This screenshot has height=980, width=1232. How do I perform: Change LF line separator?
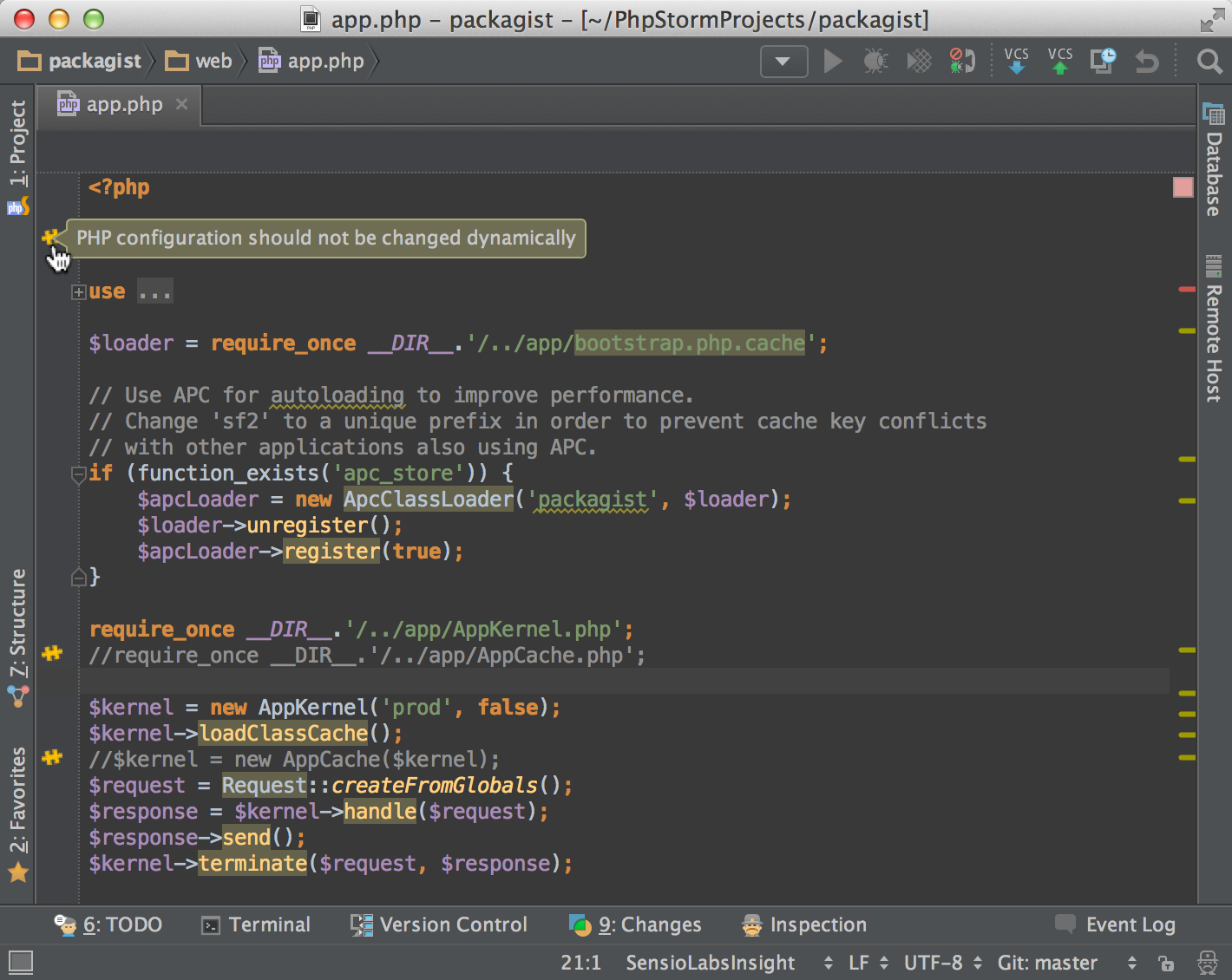tap(868, 963)
